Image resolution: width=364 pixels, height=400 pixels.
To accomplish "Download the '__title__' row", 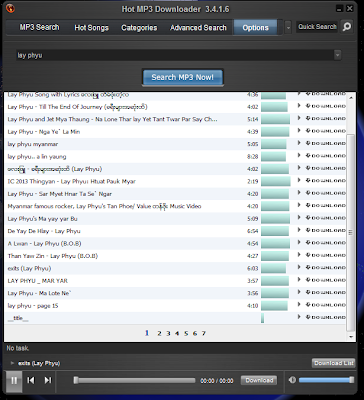I will click(326, 317).
